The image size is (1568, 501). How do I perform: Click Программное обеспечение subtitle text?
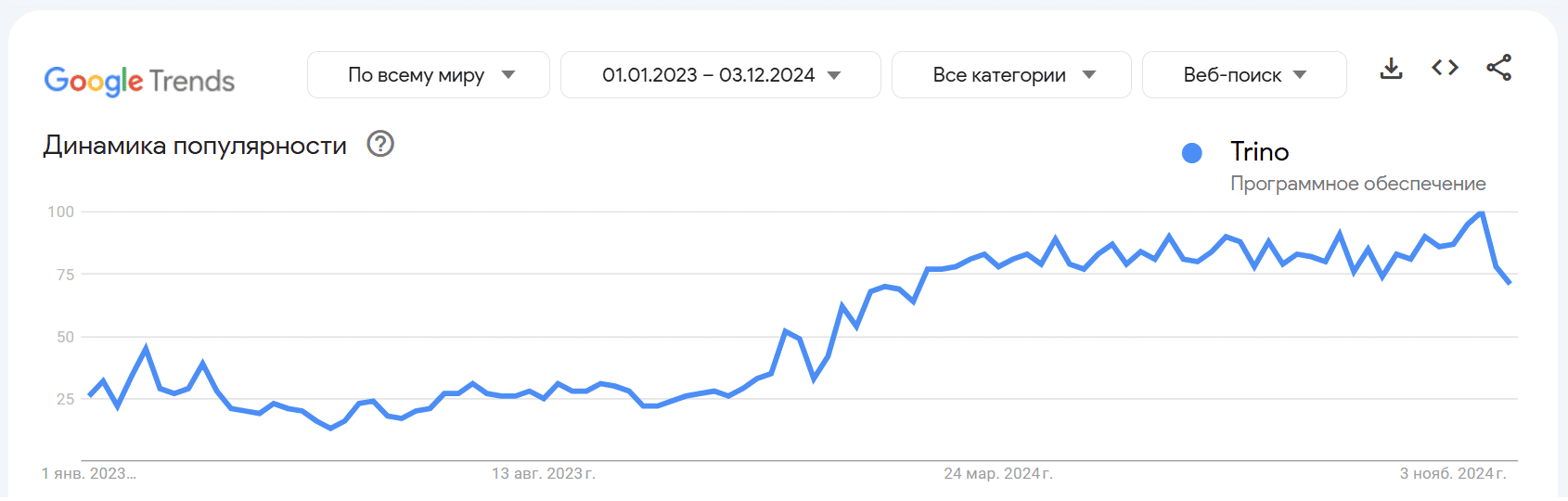[1357, 184]
